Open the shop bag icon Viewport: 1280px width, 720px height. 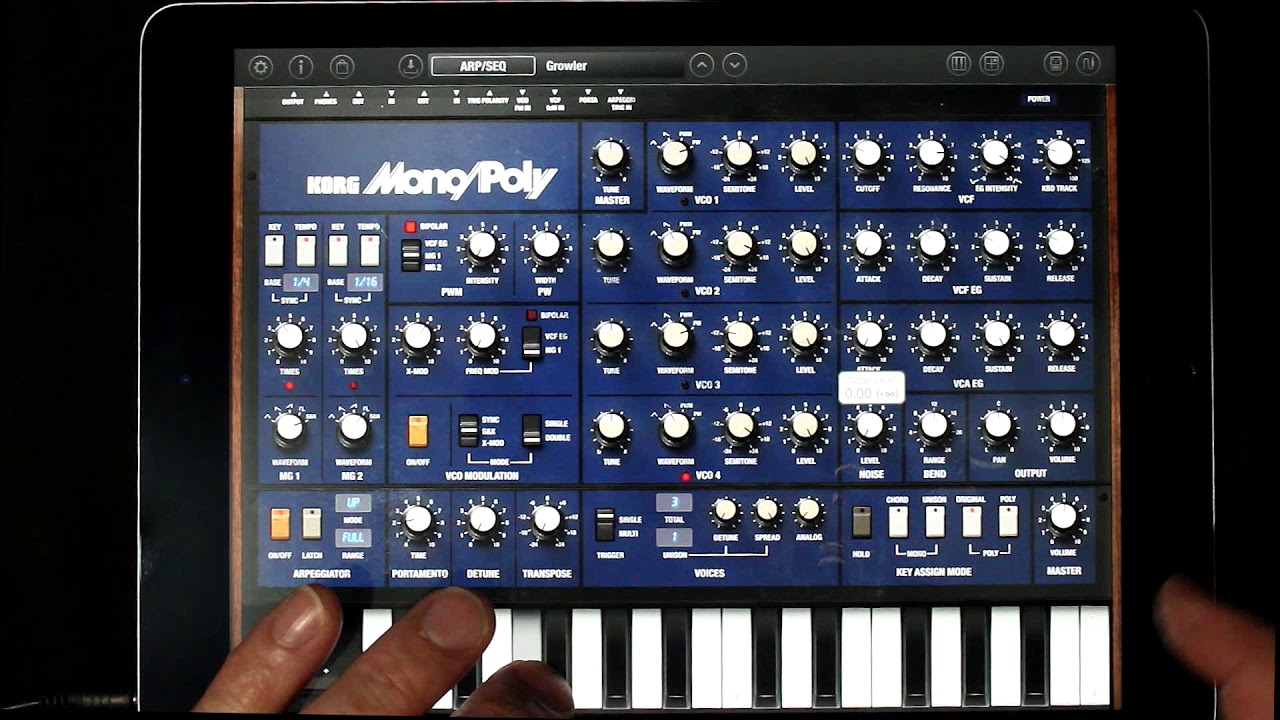click(x=342, y=66)
